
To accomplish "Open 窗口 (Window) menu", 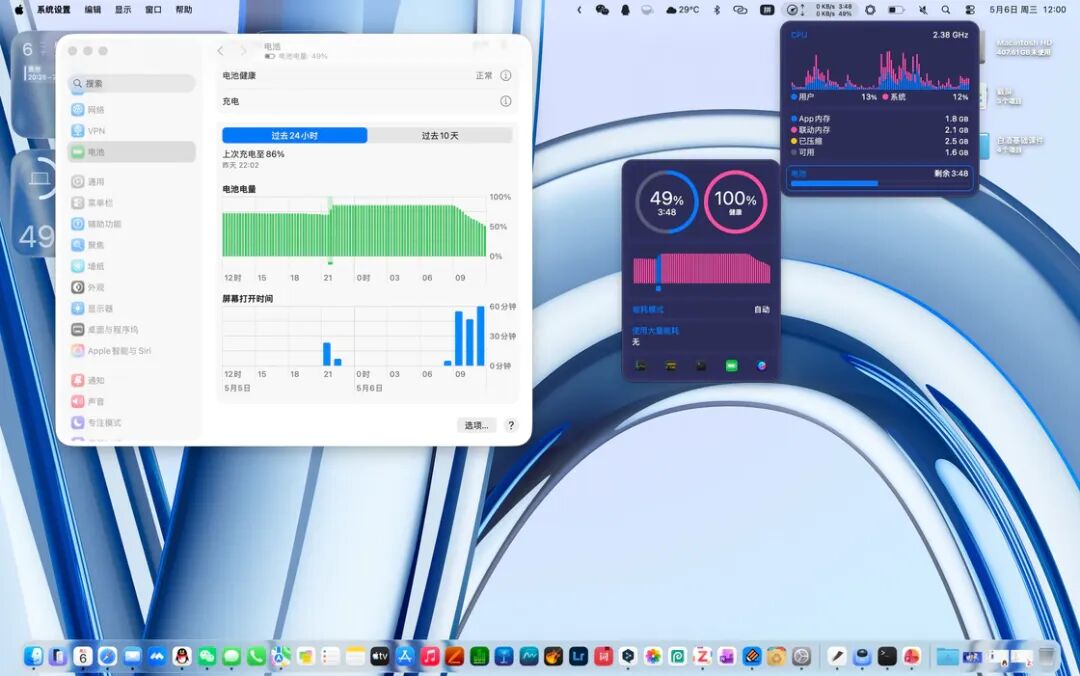I will point(154,10).
